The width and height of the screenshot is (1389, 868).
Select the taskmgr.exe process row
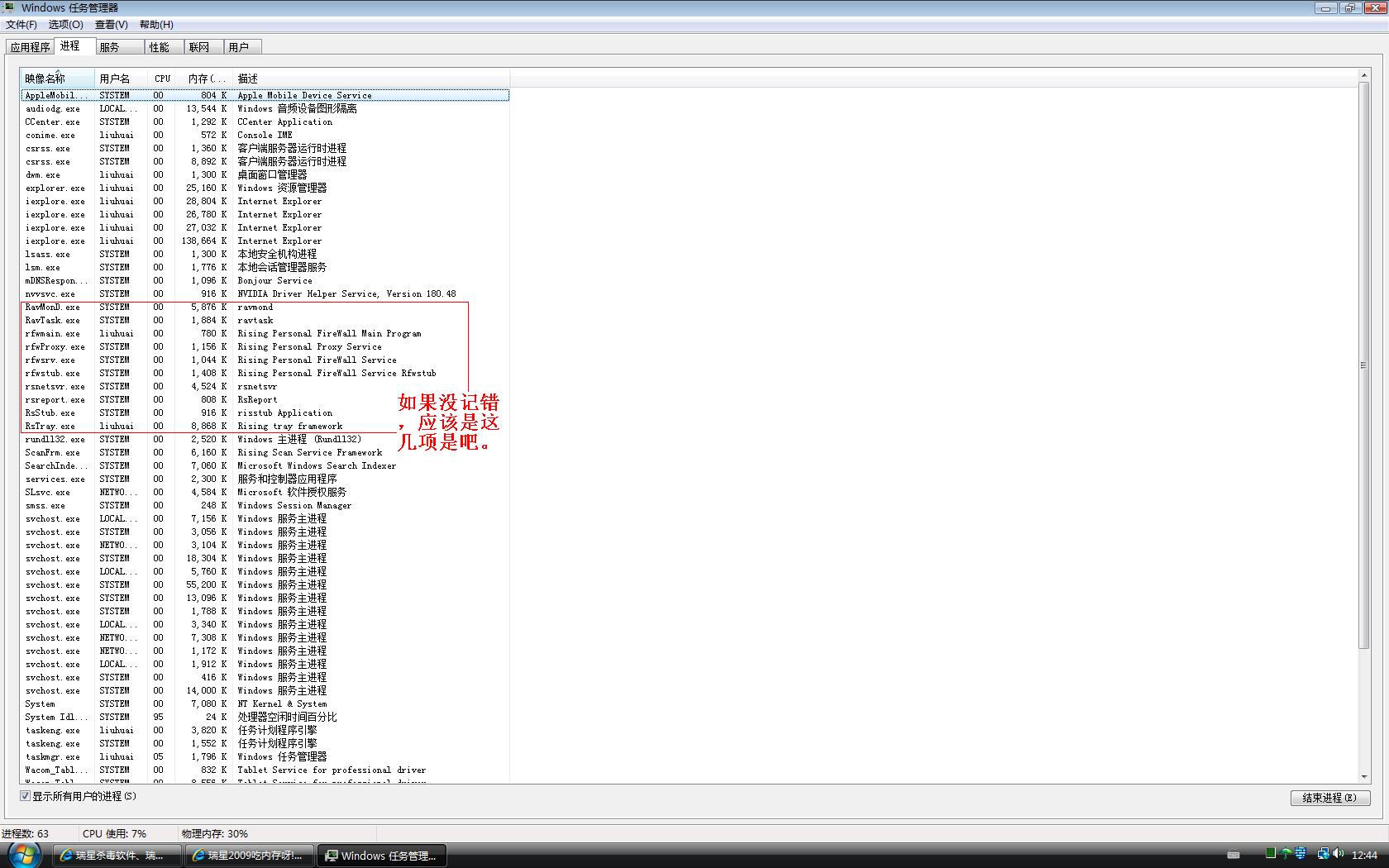pos(265,756)
